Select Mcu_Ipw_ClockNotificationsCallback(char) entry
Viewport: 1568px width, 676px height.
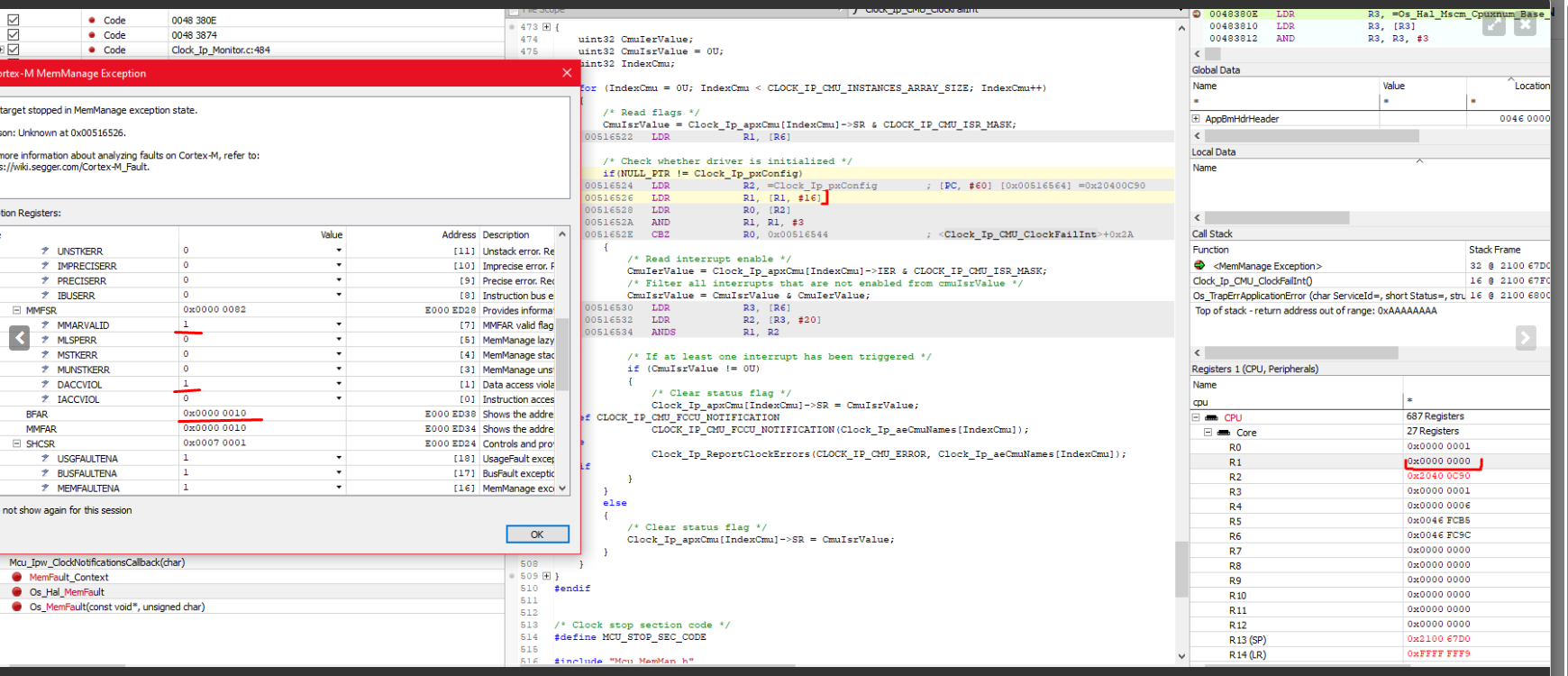click(96, 562)
